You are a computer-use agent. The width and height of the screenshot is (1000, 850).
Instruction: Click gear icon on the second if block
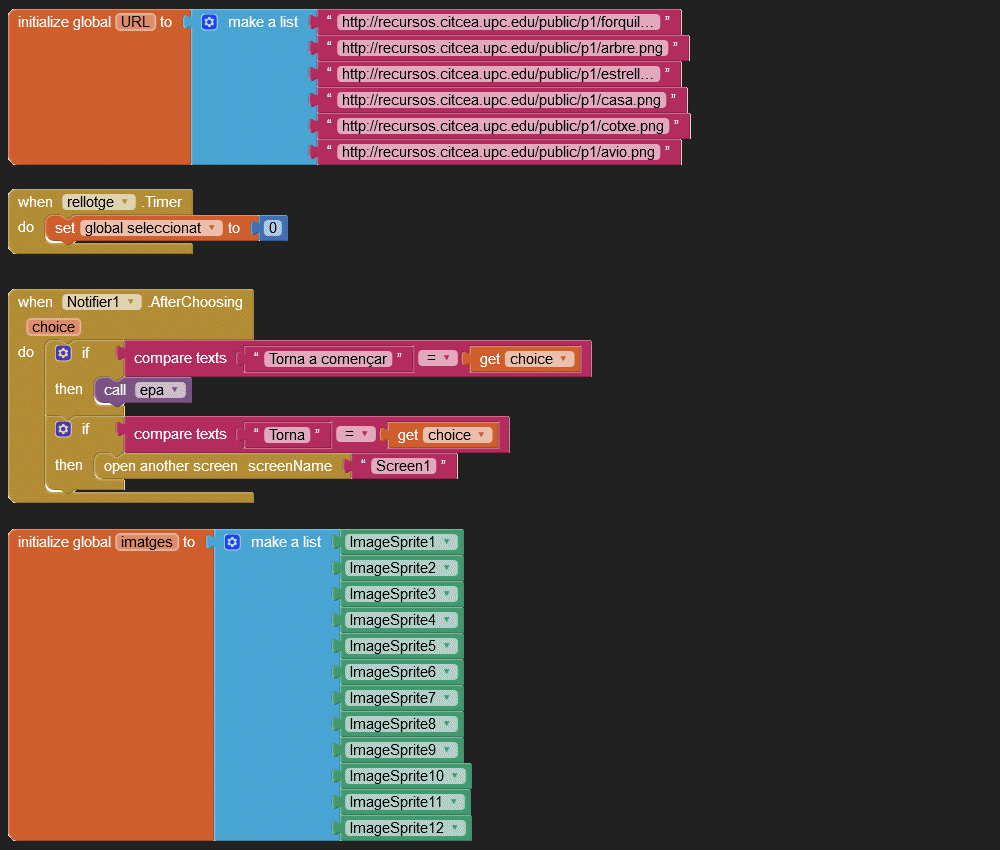pos(64,429)
